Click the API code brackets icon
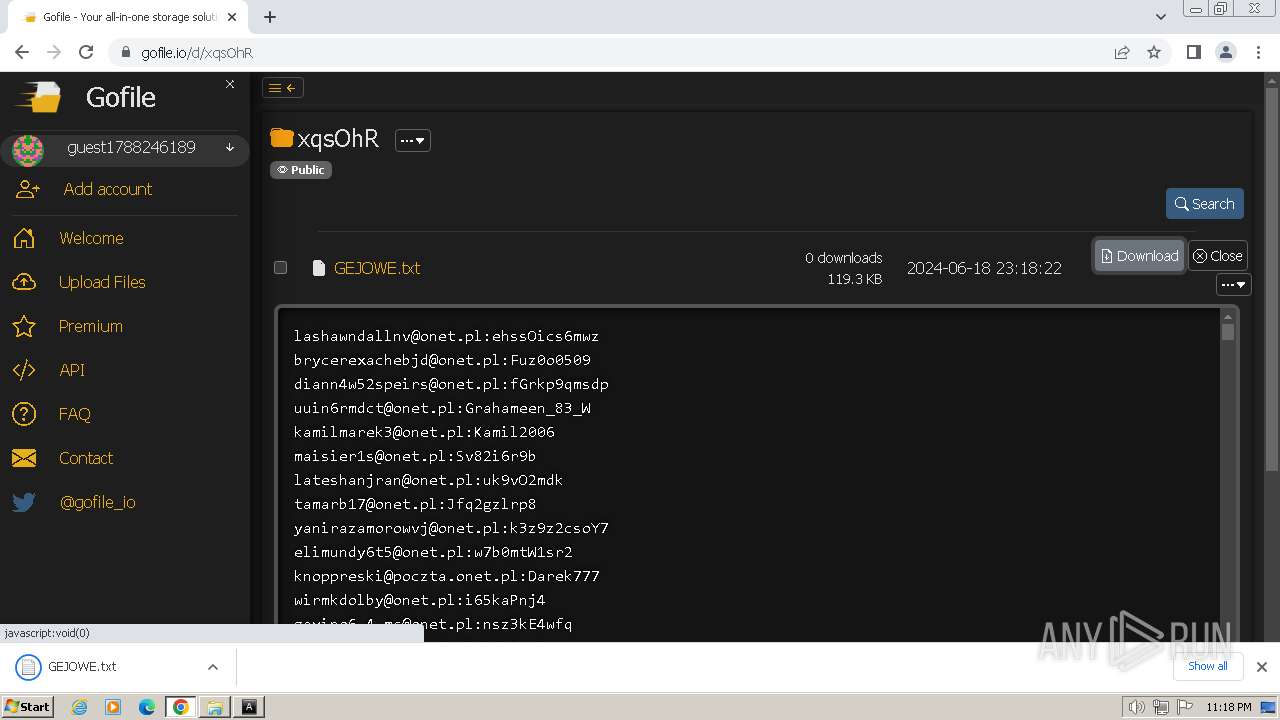This screenshot has height=720, width=1280. (24, 370)
